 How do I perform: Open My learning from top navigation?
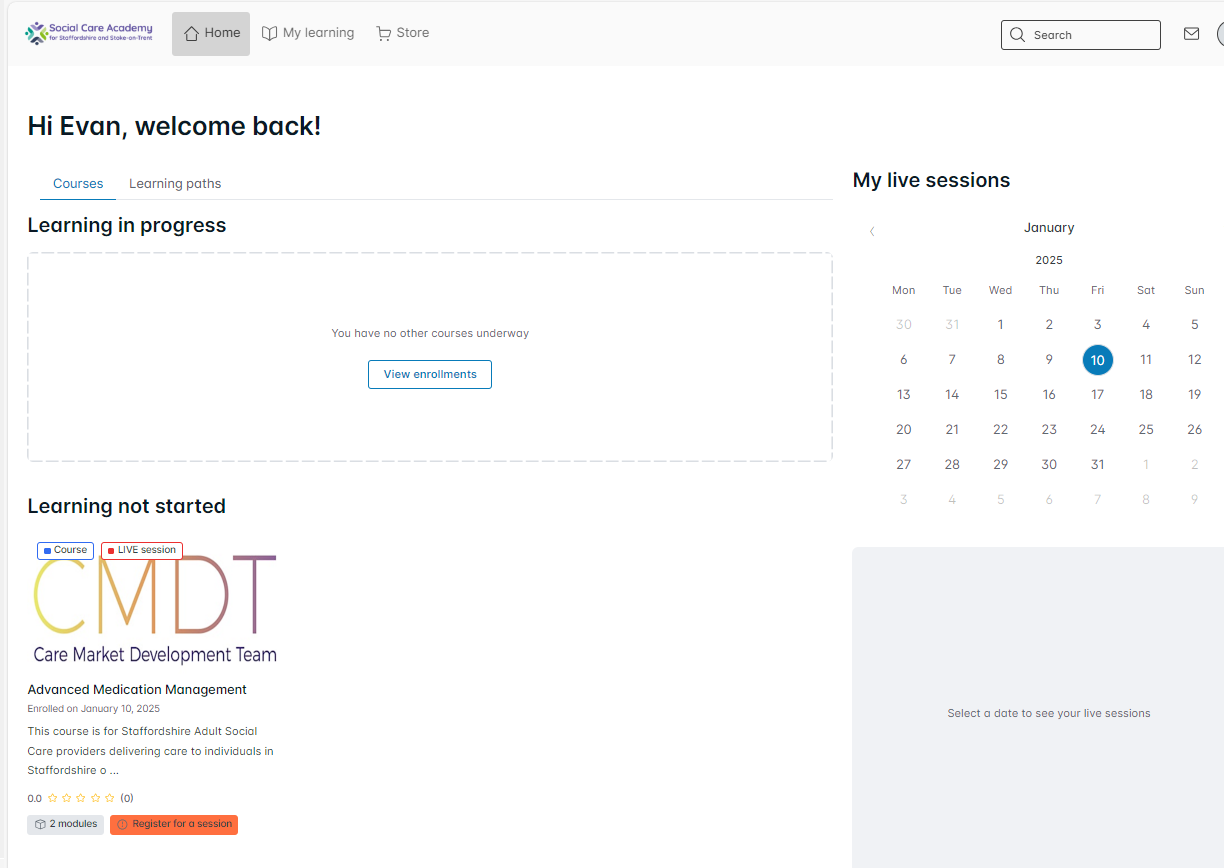[x=308, y=33]
